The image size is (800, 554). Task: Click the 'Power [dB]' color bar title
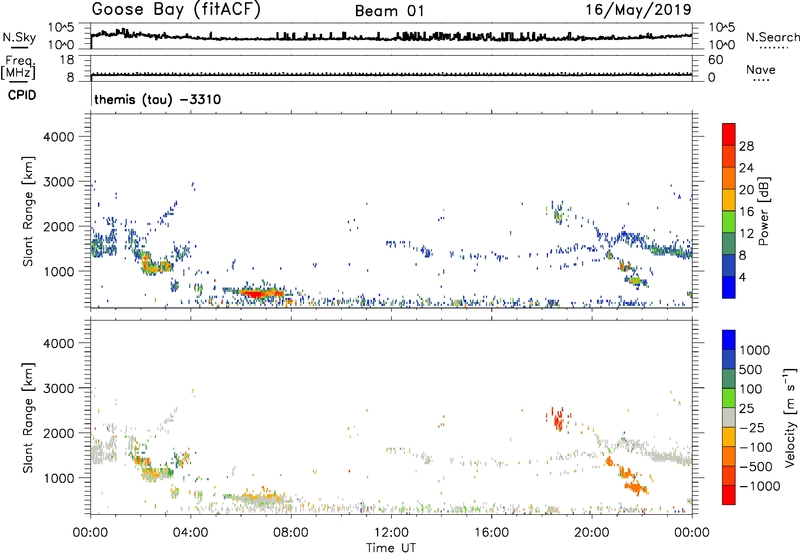(x=763, y=211)
